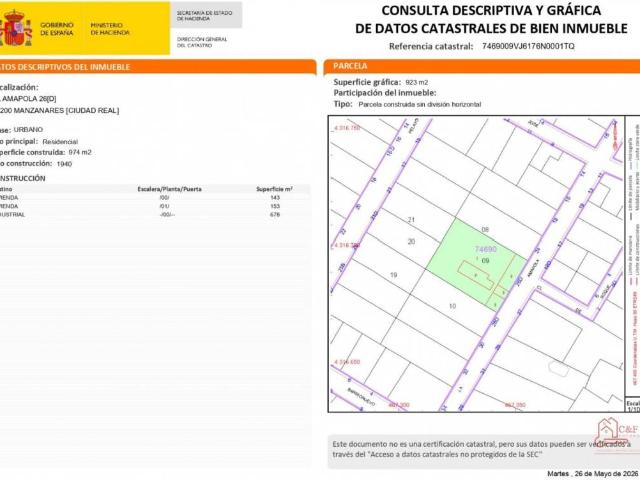
Task: Click coordinate label '4.316.650' on map
Action: pos(347,362)
